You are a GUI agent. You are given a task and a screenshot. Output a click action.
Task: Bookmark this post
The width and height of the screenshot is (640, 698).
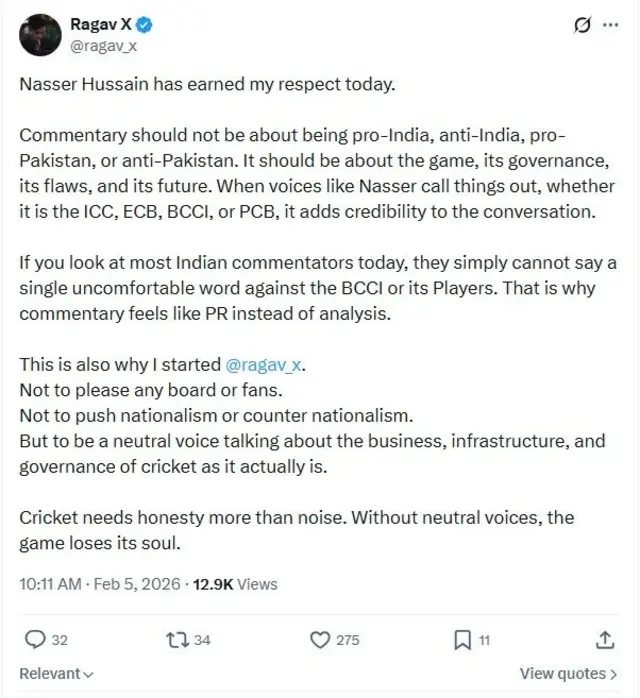[463, 639]
